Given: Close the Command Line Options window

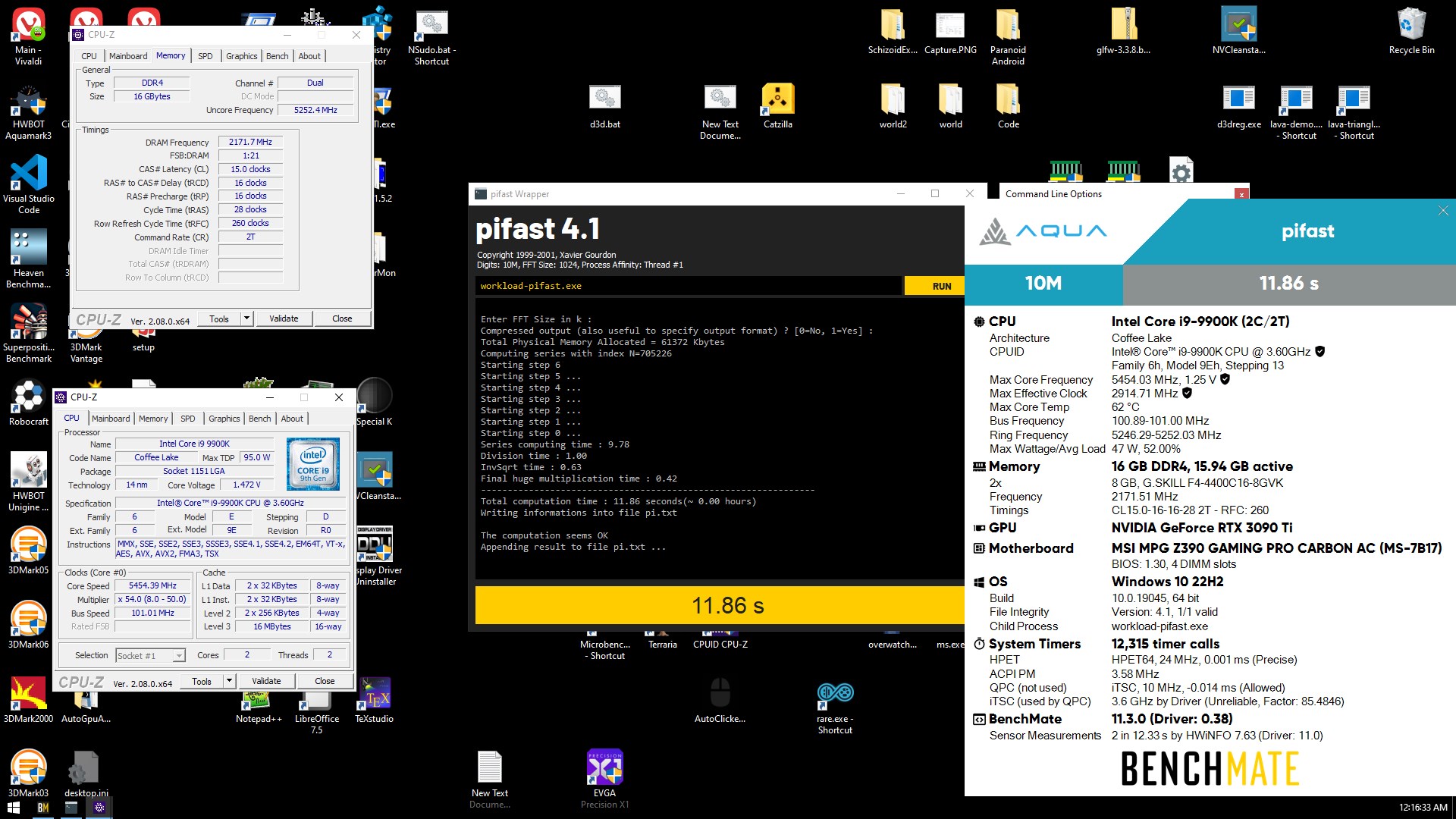Looking at the screenshot, I should coord(1241,194).
